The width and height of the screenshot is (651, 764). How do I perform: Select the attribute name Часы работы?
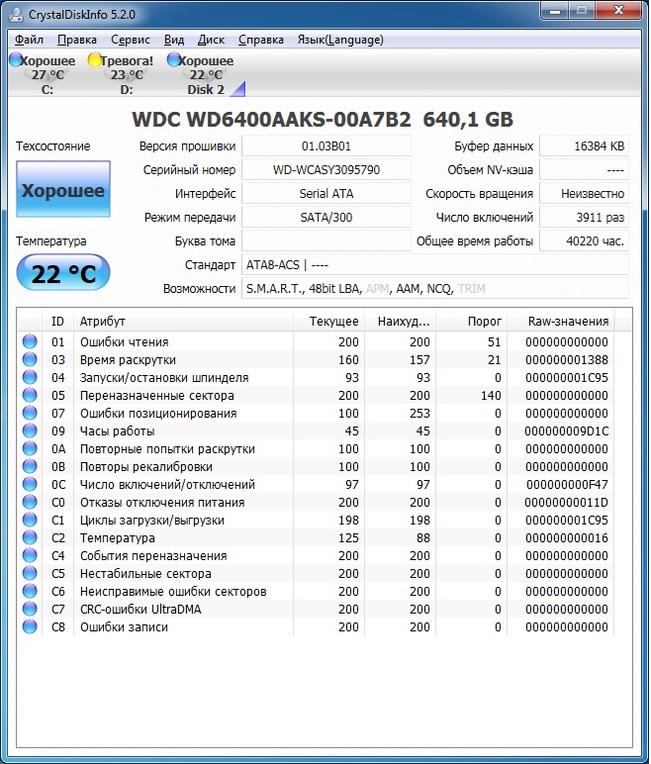[117, 431]
